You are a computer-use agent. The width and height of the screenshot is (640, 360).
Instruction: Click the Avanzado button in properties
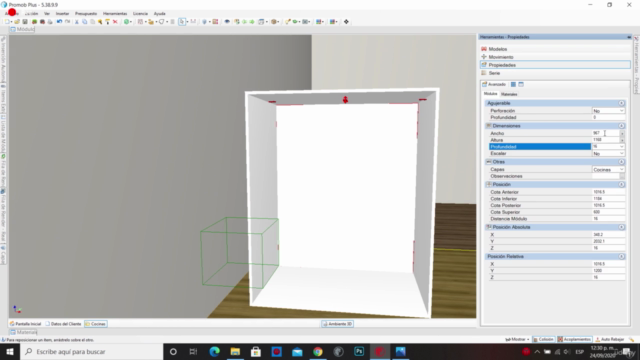click(494, 84)
